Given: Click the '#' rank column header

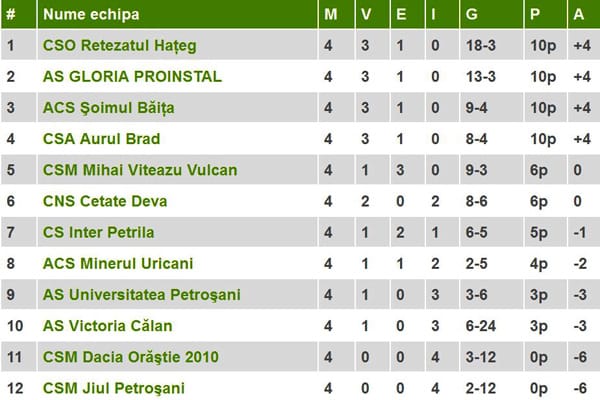Looking at the screenshot, I should [11, 15].
